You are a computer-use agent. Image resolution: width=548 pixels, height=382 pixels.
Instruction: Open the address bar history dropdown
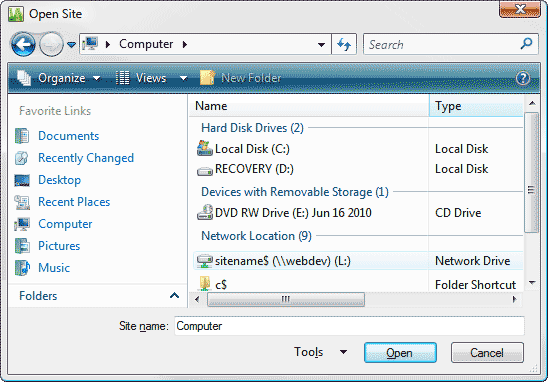click(x=321, y=44)
